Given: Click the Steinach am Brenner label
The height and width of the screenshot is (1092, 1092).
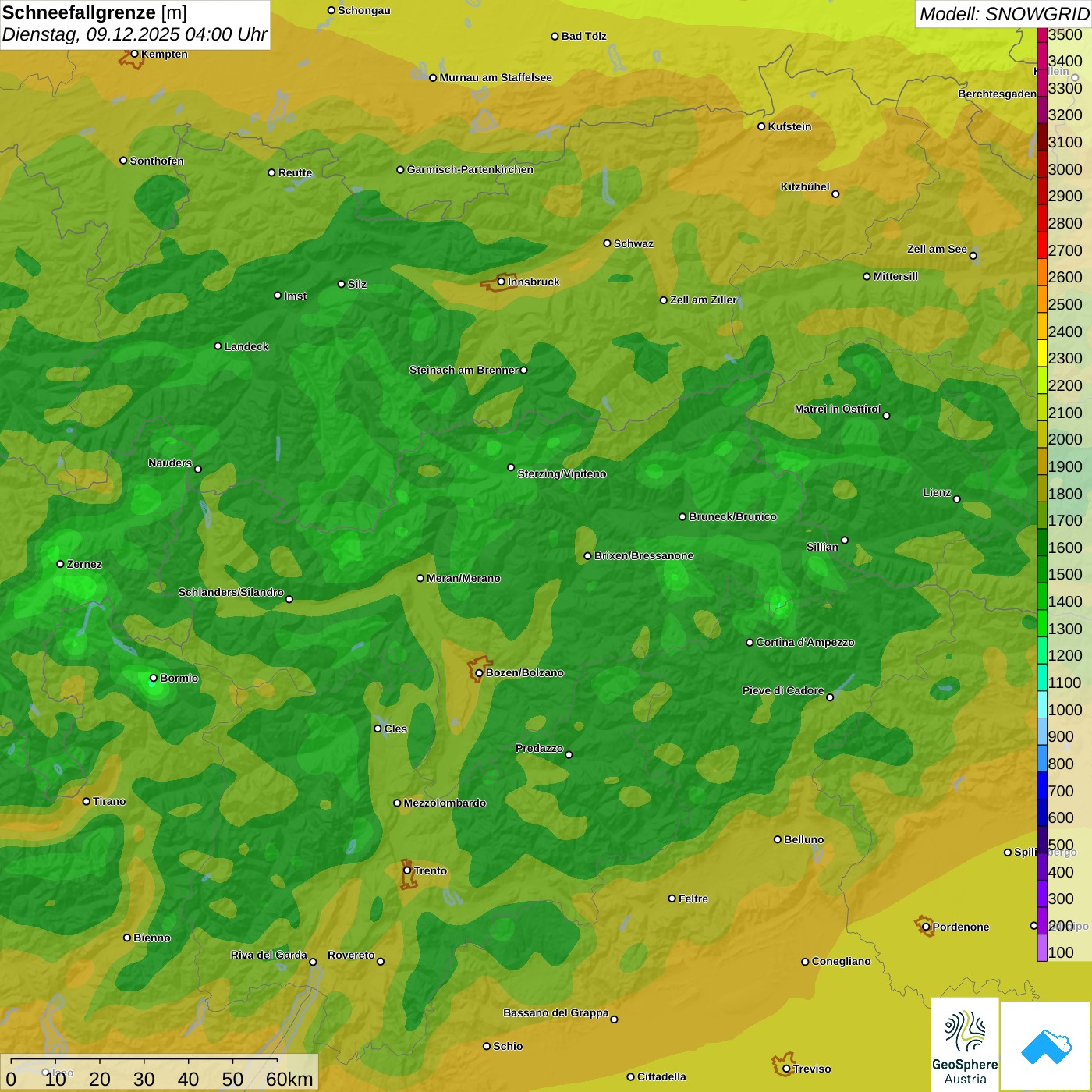Looking at the screenshot, I should [464, 370].
